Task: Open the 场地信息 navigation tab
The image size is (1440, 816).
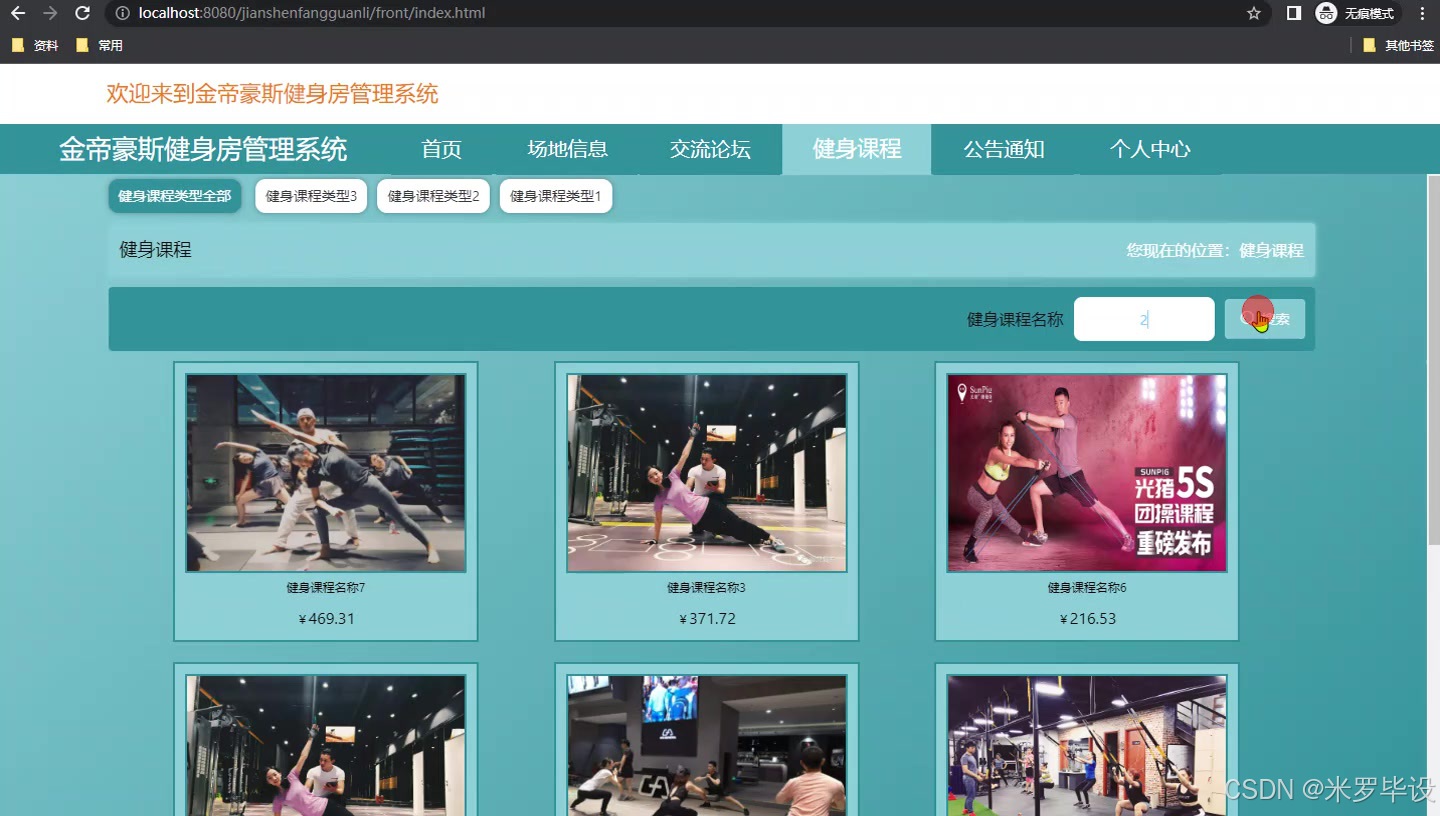Action: [x=568, y=149]
